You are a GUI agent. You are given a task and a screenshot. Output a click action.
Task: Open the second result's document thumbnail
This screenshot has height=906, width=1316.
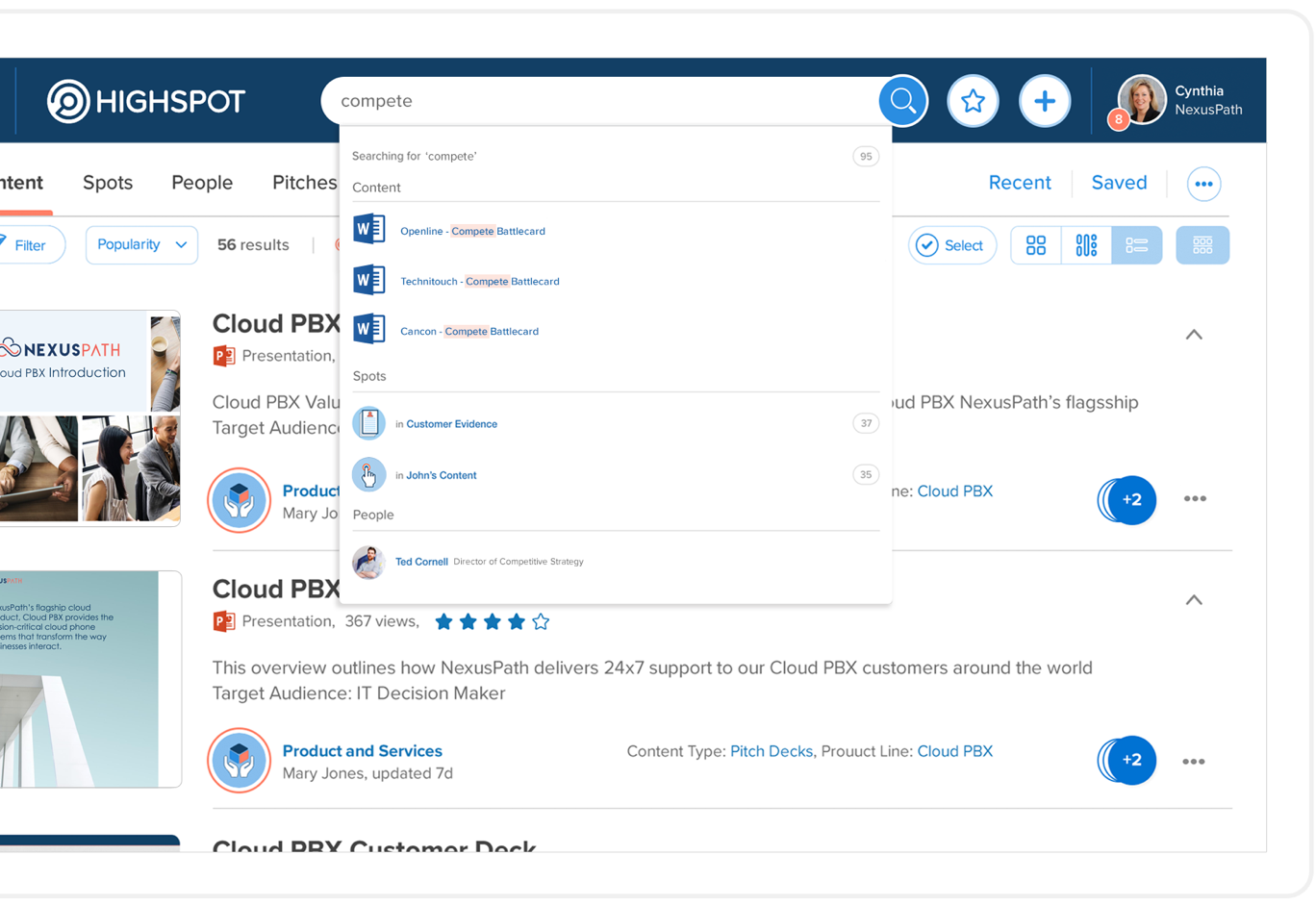point(89,679)
